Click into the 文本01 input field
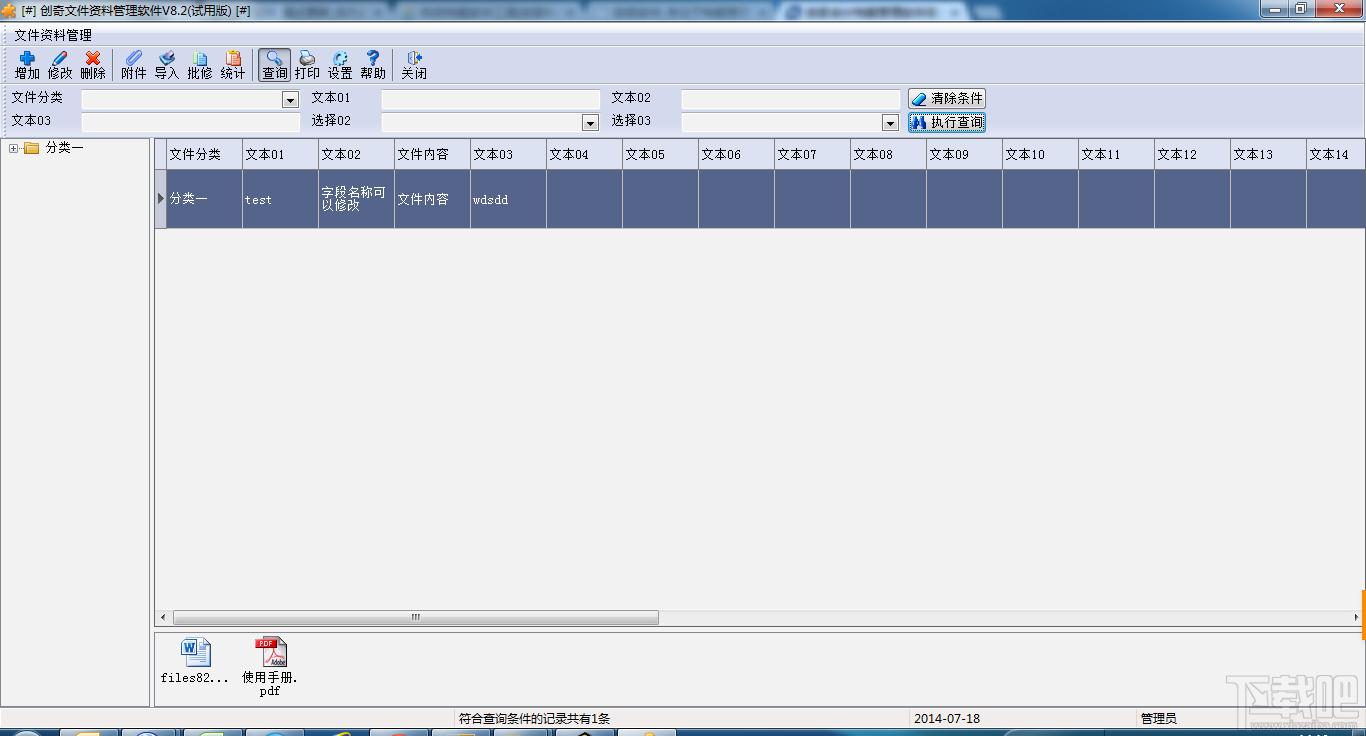Screen dimensions: 1366x736 [490, 99]
